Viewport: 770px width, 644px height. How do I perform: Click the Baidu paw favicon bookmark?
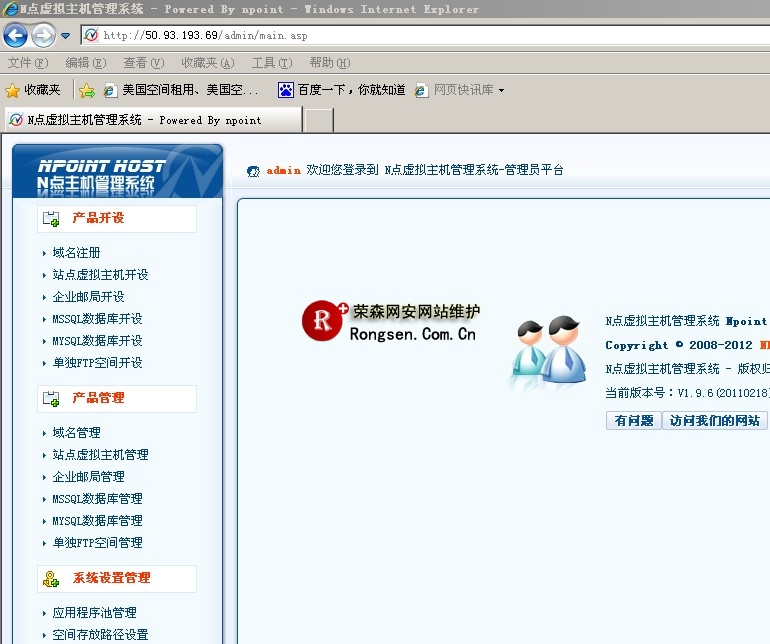pyautogui.click(x=286, y=90)
